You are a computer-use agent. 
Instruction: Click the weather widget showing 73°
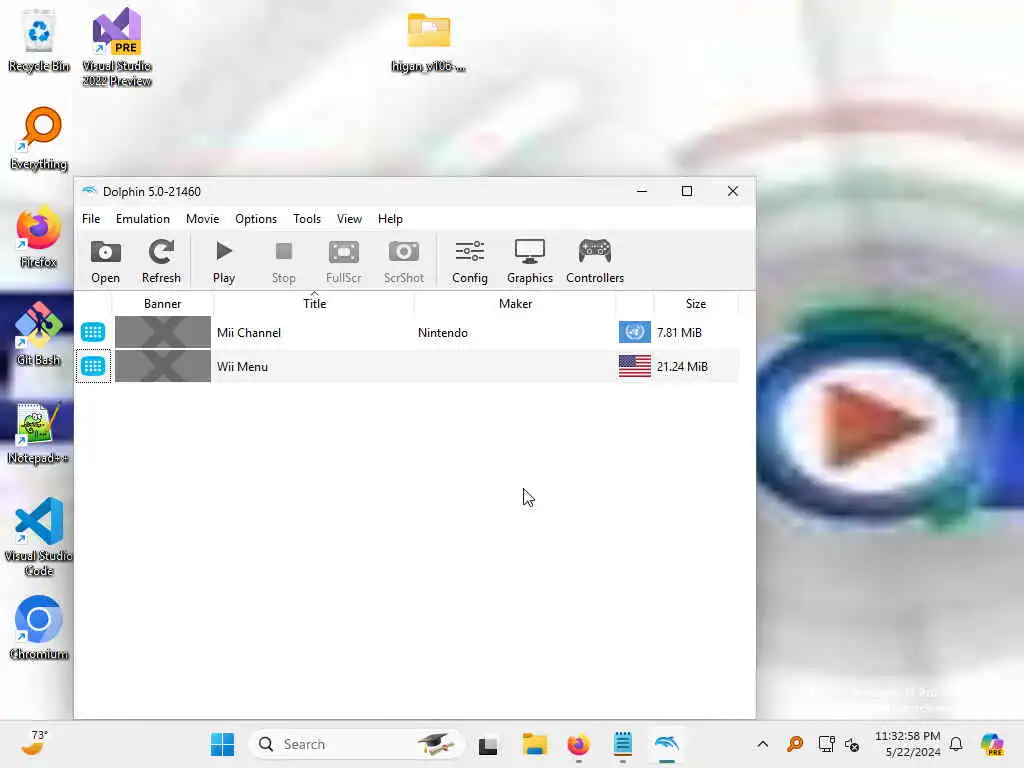(35, 743)
